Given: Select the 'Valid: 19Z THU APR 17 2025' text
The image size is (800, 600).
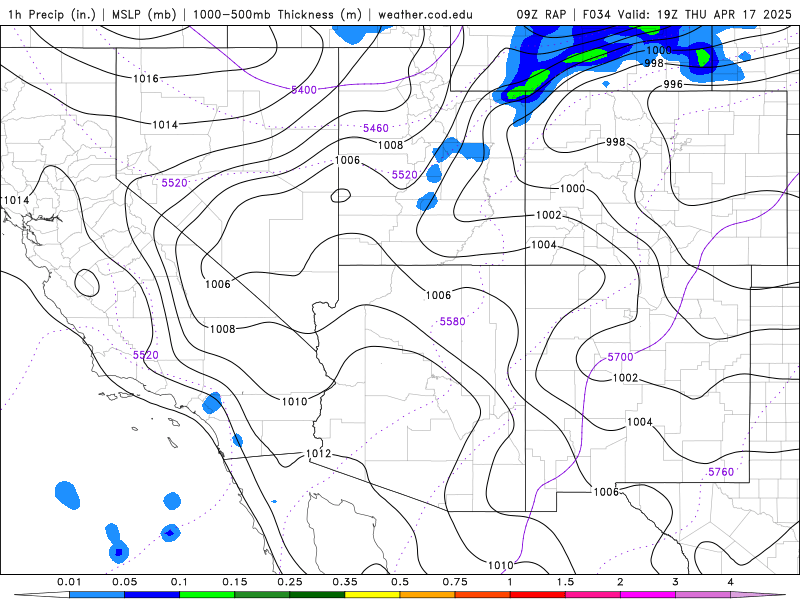Looking at the screenshot, I should 704,14.
